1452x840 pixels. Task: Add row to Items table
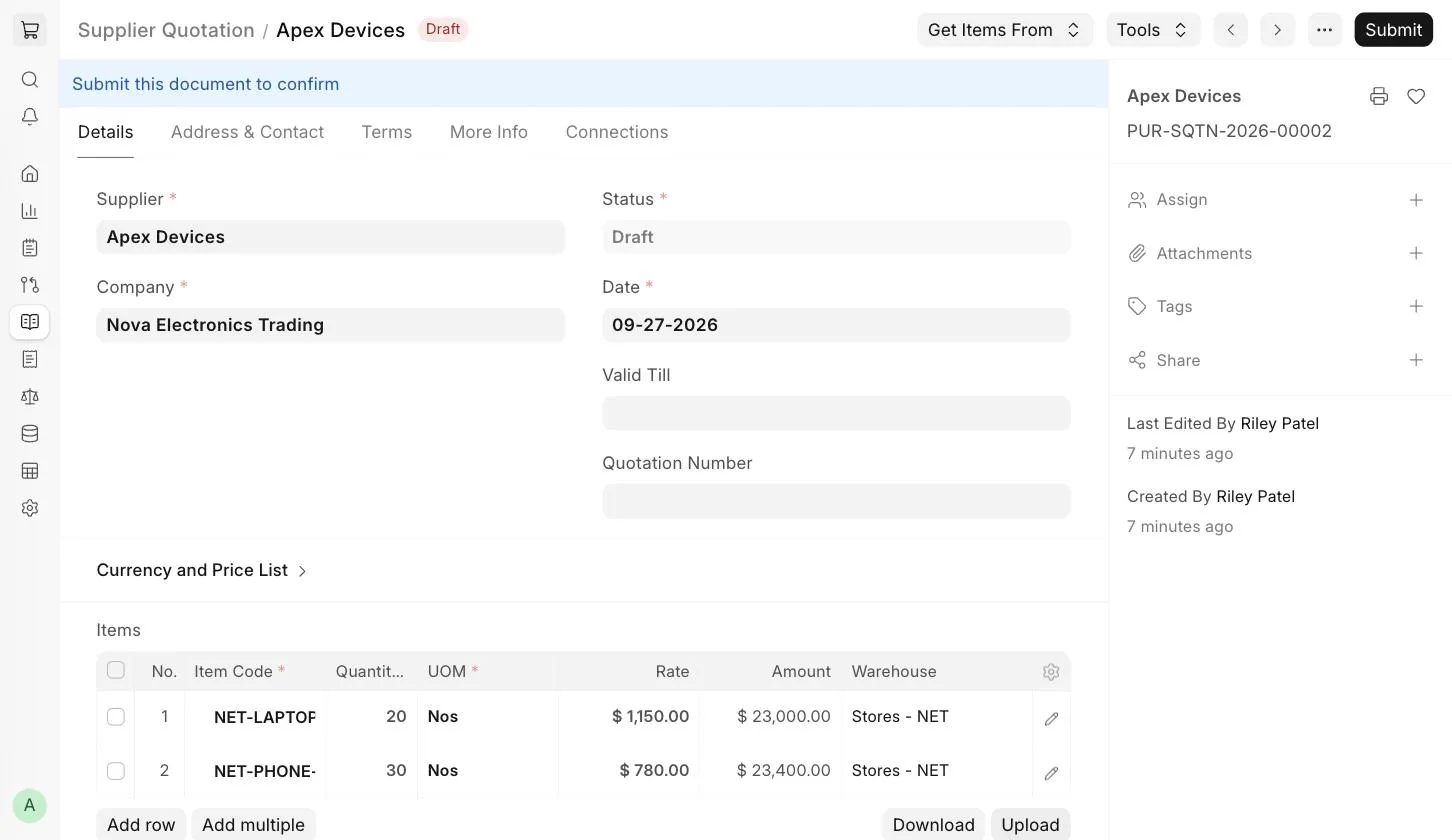(x=141, y=825)
